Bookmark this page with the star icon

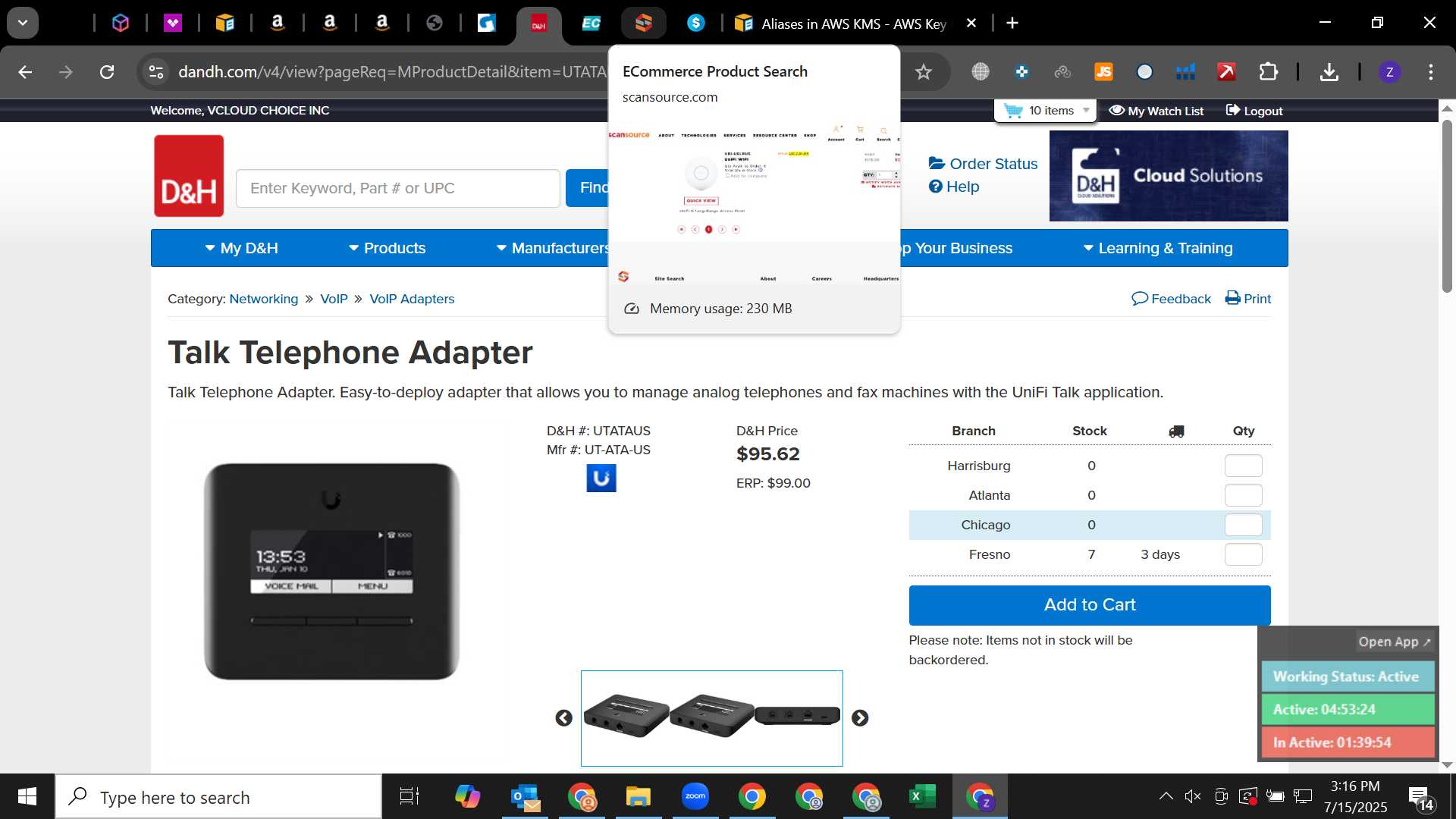[x=923, y=72]
